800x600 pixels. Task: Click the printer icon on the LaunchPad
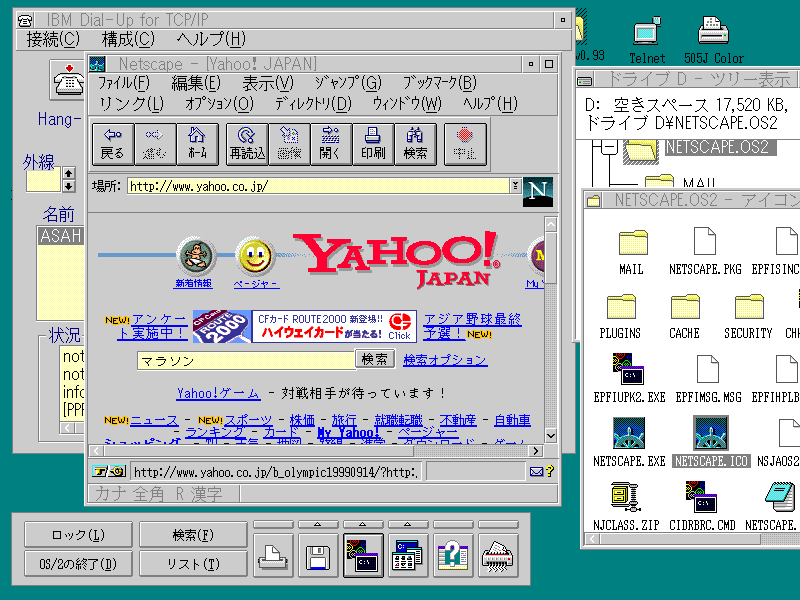pyautogui.click(x=273, y=556)
